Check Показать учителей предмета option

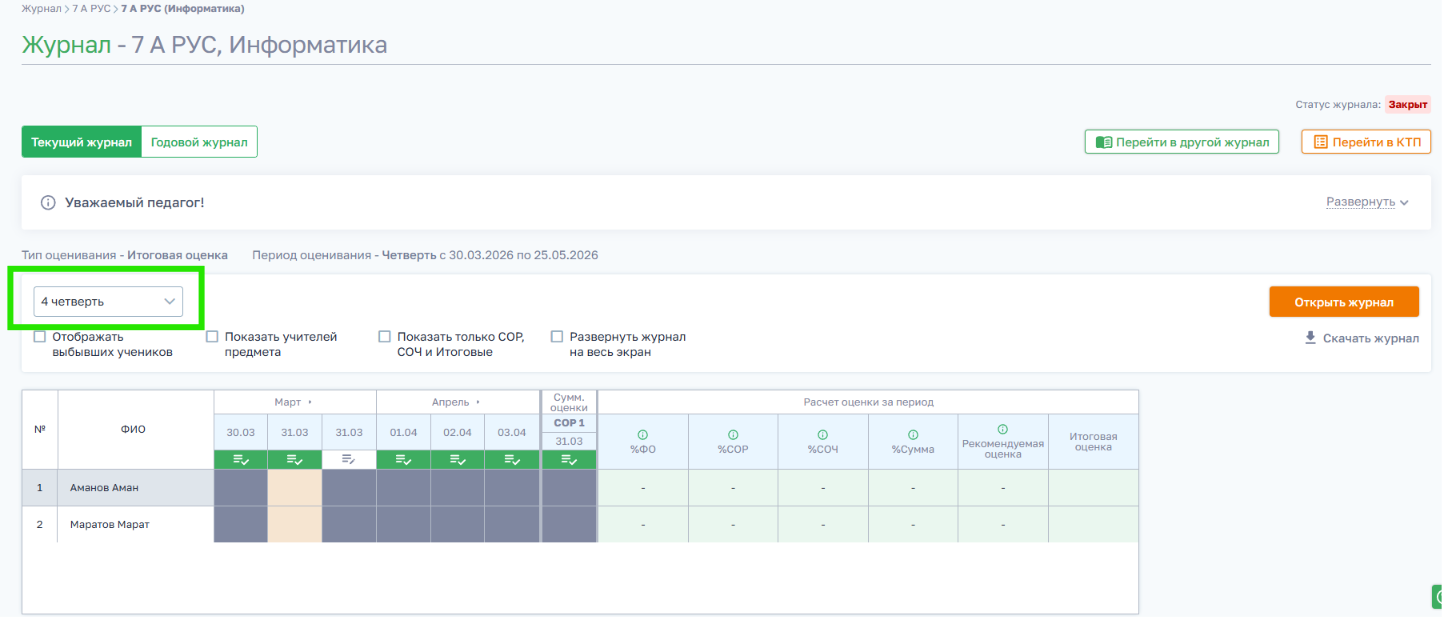[212, 337]
